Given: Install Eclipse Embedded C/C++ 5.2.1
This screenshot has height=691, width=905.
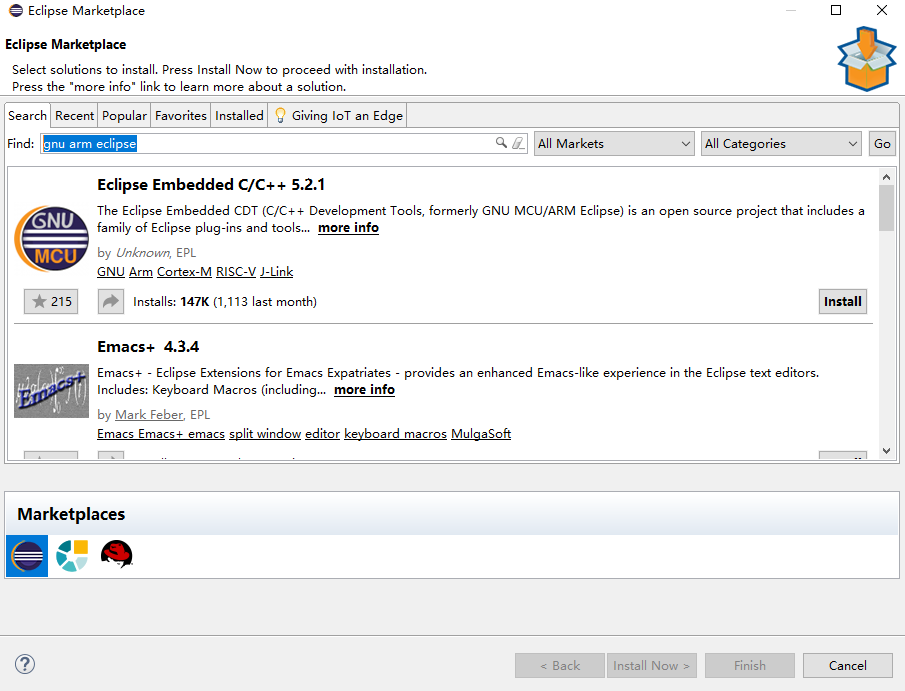Looking at the screenshot, I should click(843, 301).
